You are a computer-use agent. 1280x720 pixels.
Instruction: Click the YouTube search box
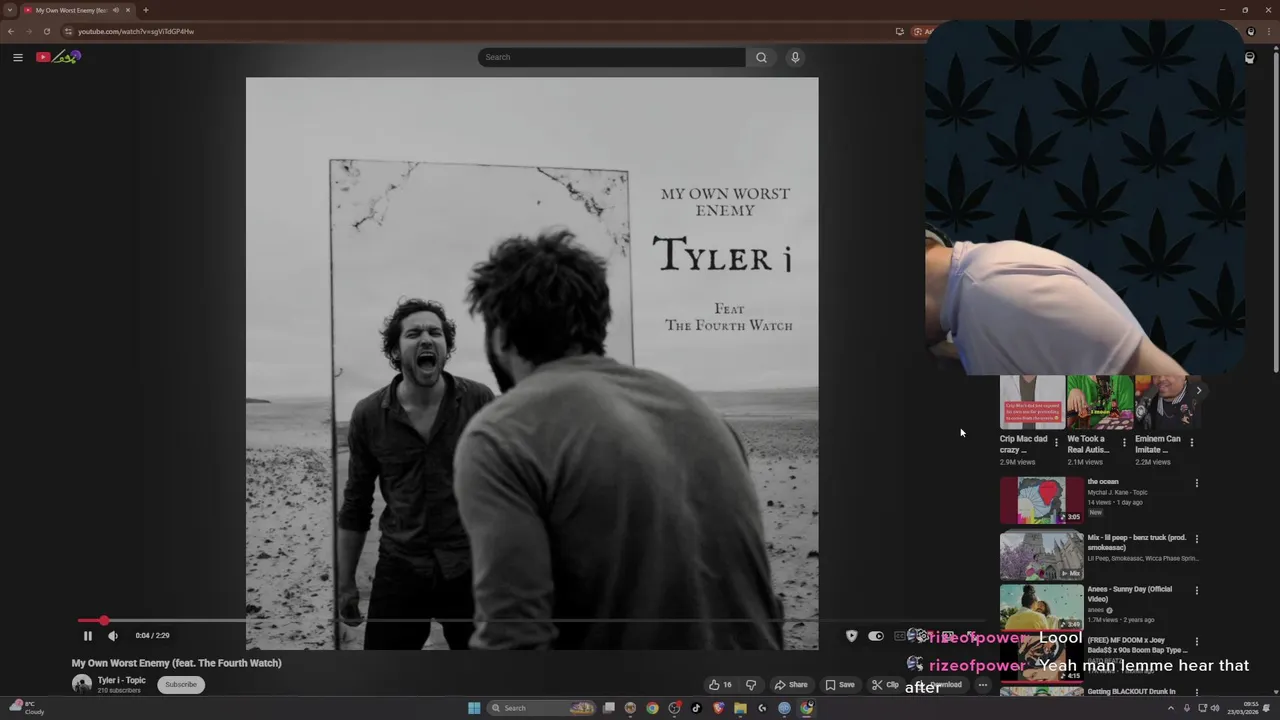pyautogui.click(x=611, y=57)
